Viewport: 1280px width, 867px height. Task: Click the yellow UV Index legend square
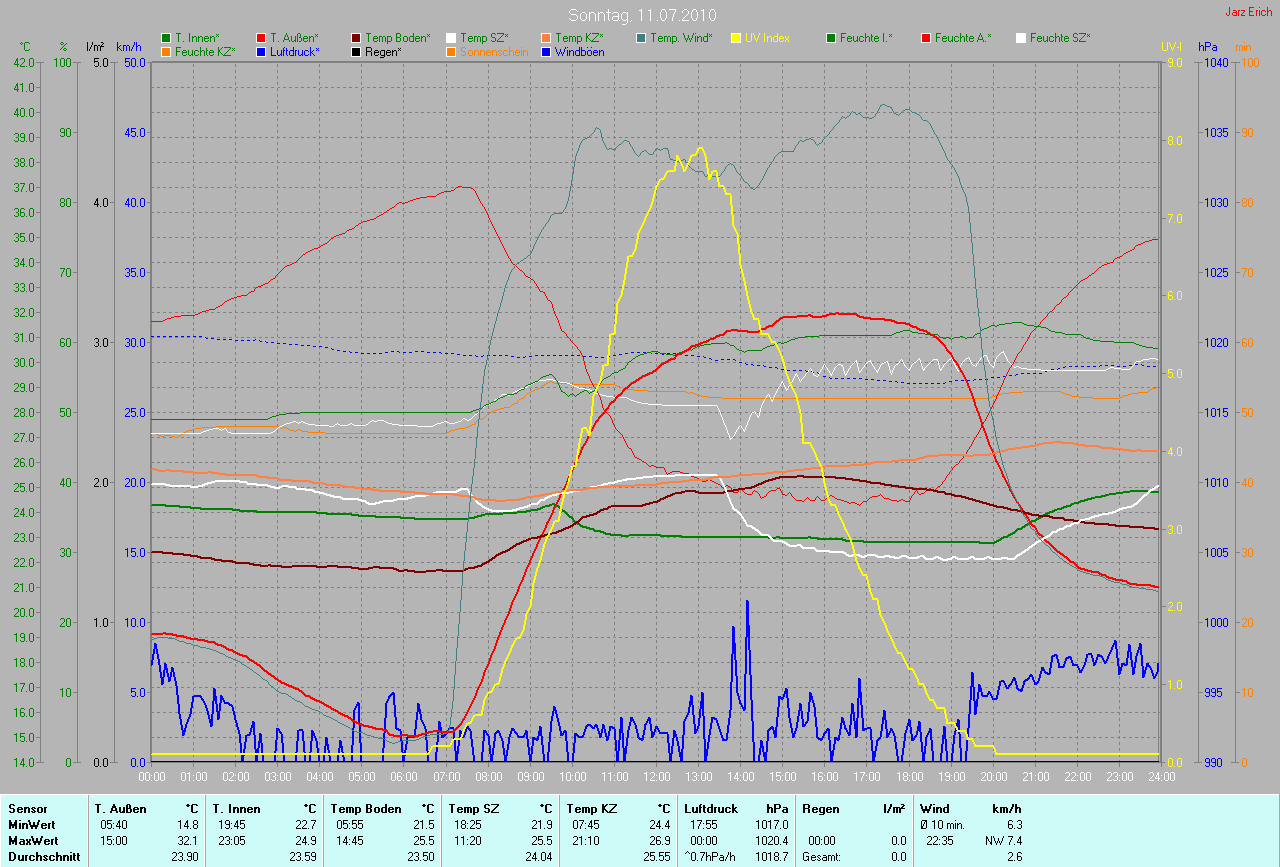[736, 38]
